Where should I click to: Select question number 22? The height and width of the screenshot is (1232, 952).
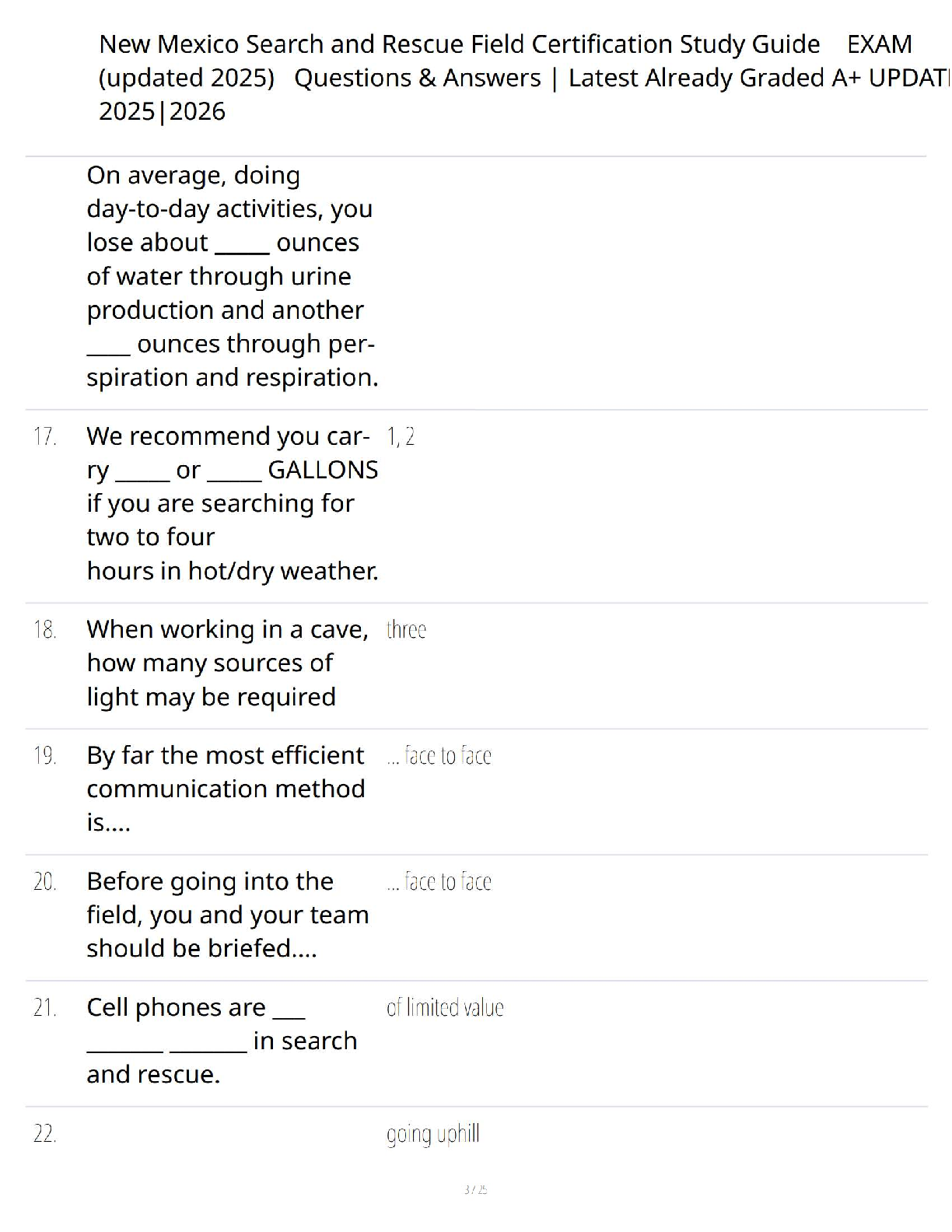coord(45,1133)
